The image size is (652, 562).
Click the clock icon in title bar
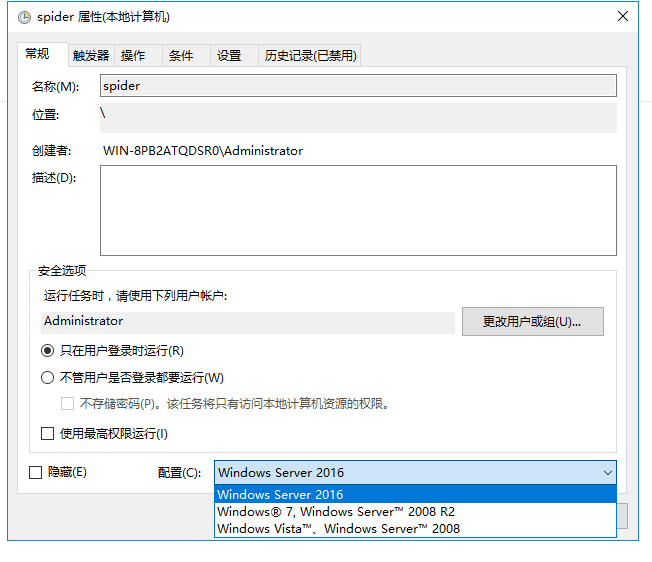(x=23, y=17)
